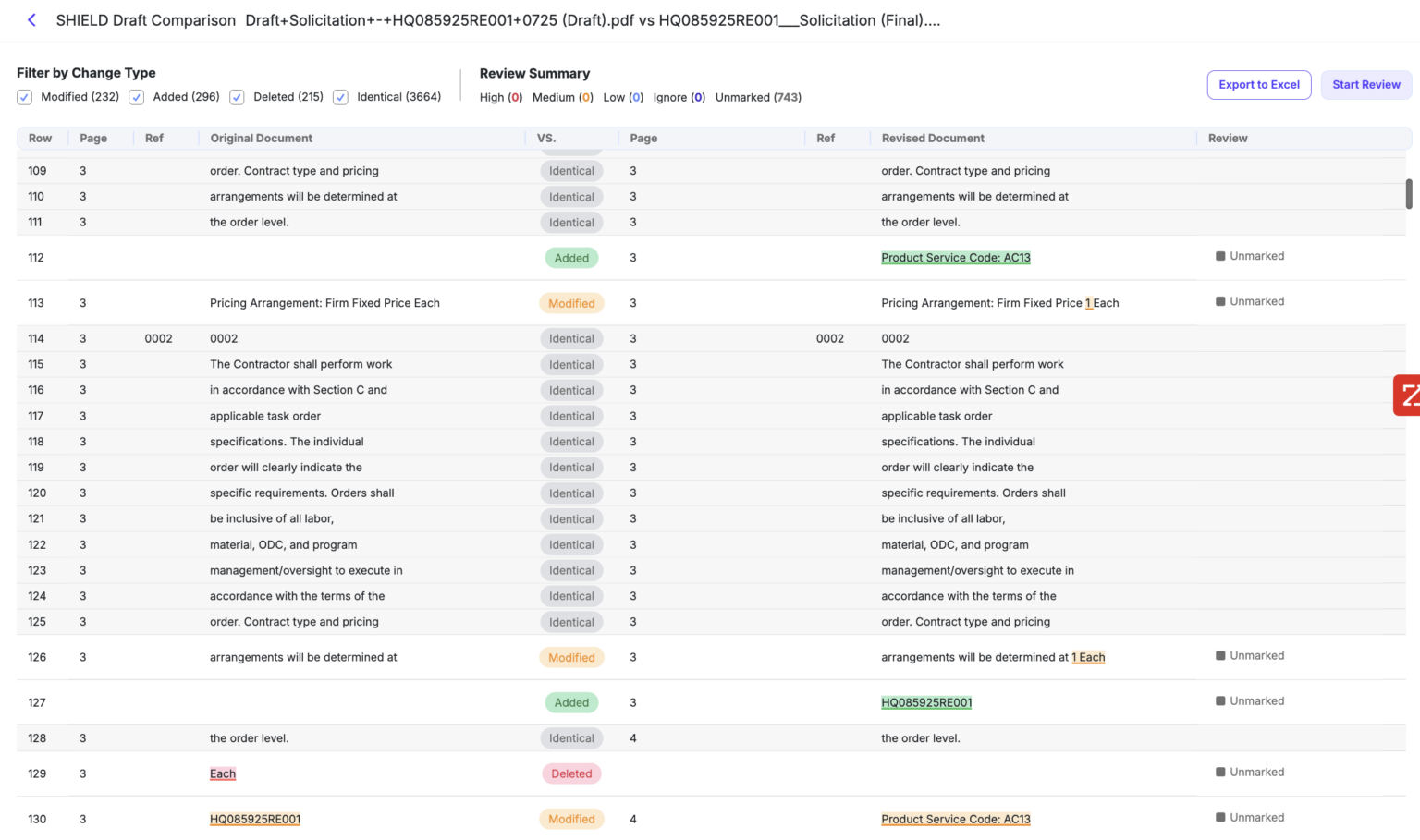
Task: Click Unmarked status icon in row 129
Action: click(1220, 773)
